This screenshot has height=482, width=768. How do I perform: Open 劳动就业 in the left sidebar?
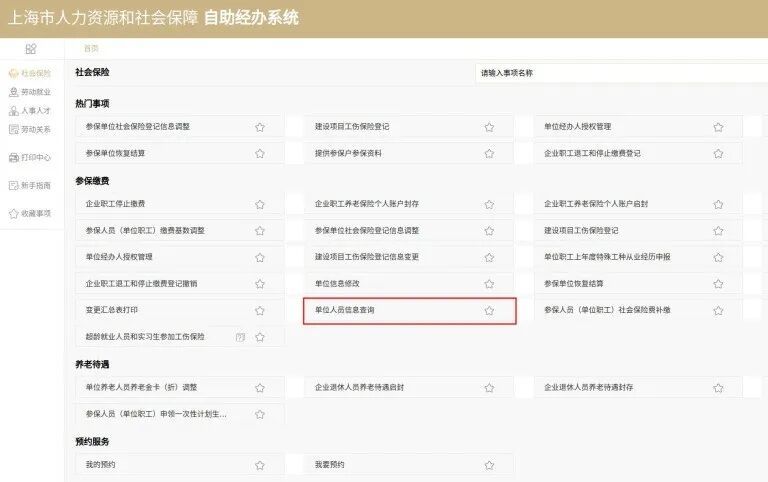tap(30, 92)
